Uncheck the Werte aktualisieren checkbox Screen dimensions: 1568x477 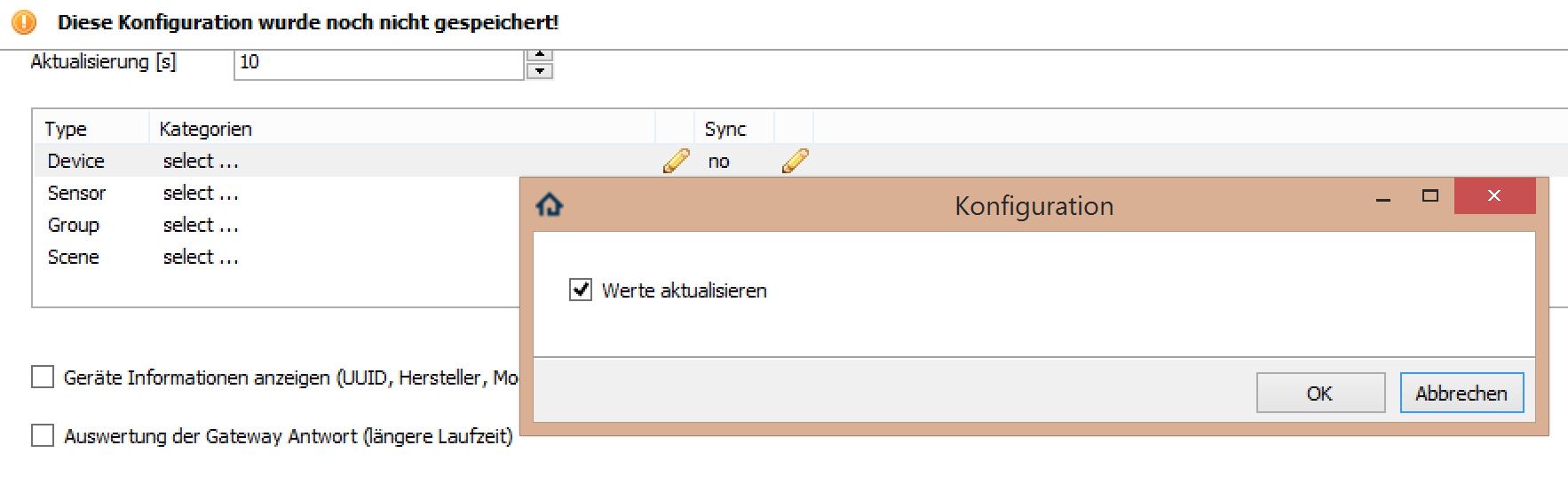[x=580, y=290]
